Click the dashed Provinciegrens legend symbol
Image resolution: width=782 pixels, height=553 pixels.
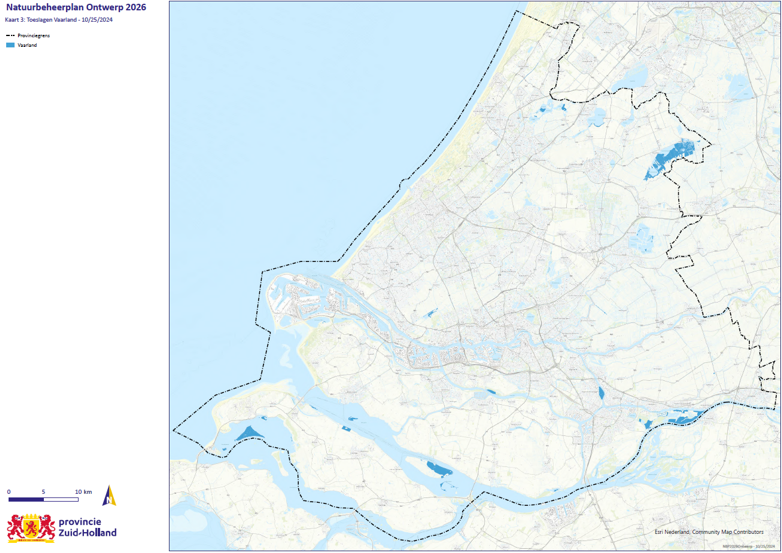[10, 35]
